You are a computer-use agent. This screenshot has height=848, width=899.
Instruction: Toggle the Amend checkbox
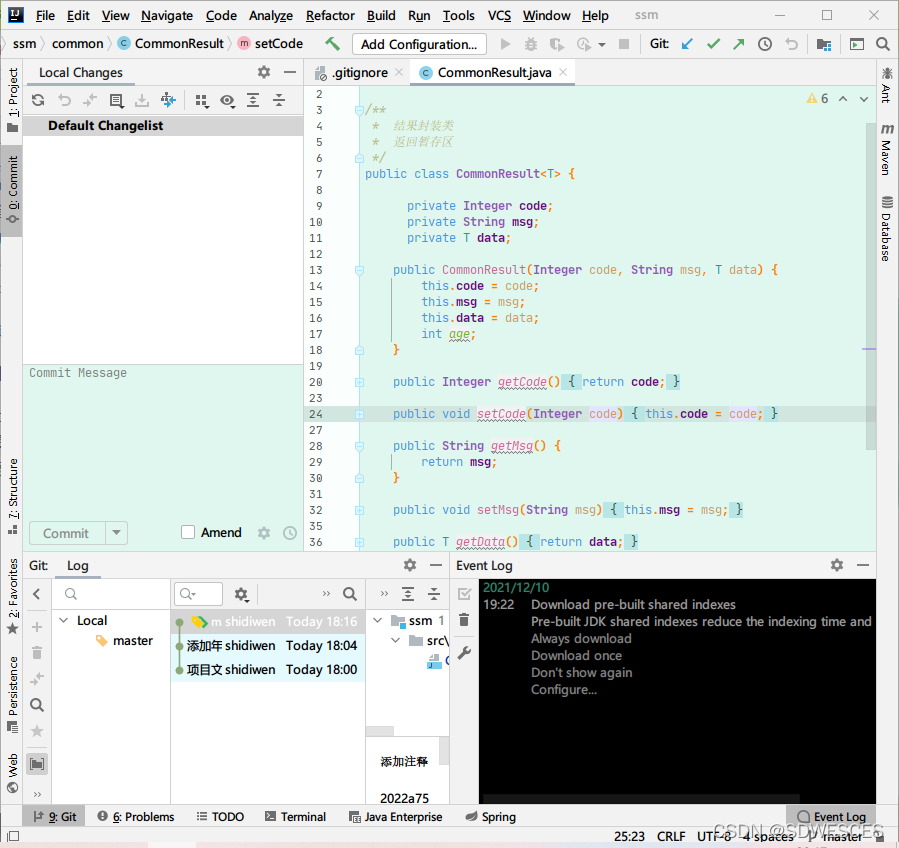[x=188, y=532]
